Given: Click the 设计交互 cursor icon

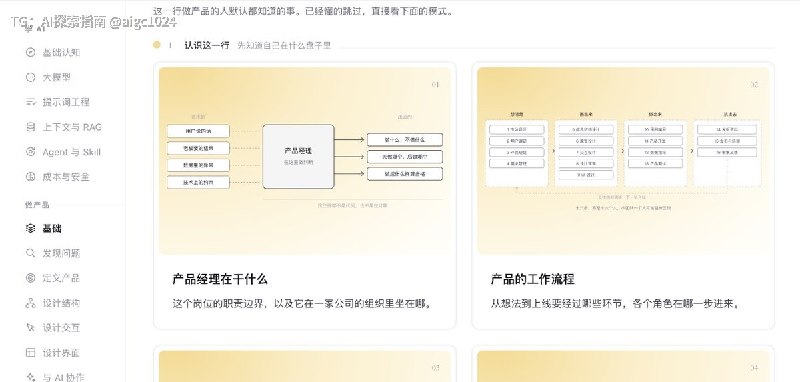Looking at the screenshot, I should (x=30, y=327).
